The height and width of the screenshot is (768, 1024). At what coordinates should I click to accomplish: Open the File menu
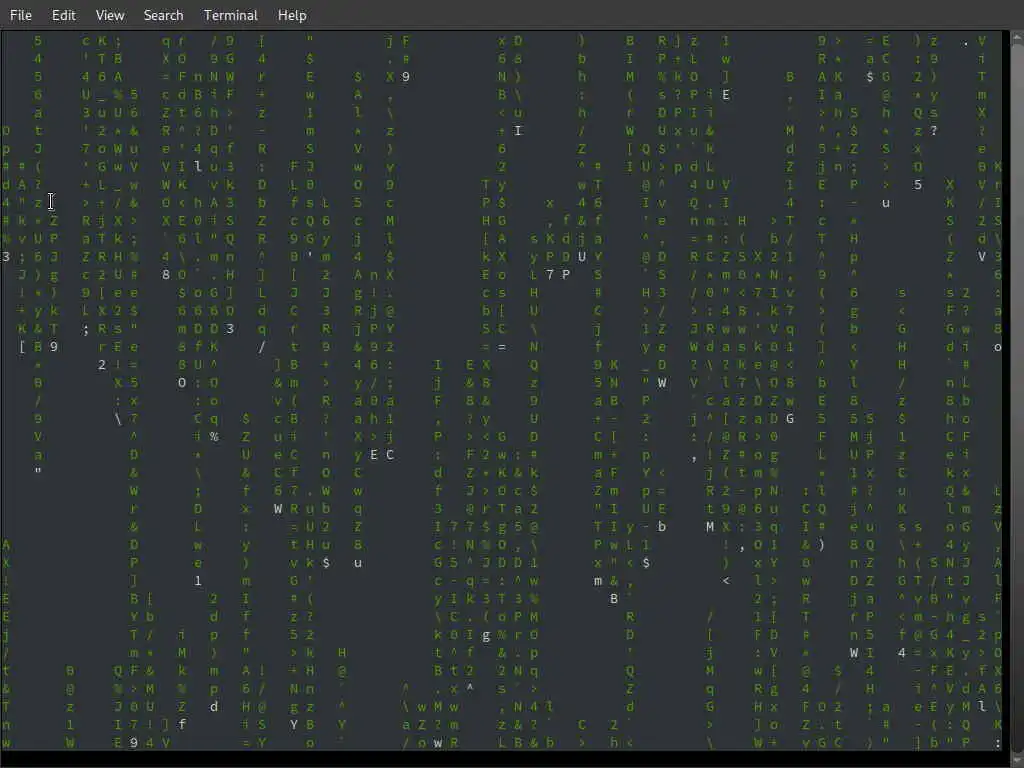pyautogui.click(x=21, y=15)
